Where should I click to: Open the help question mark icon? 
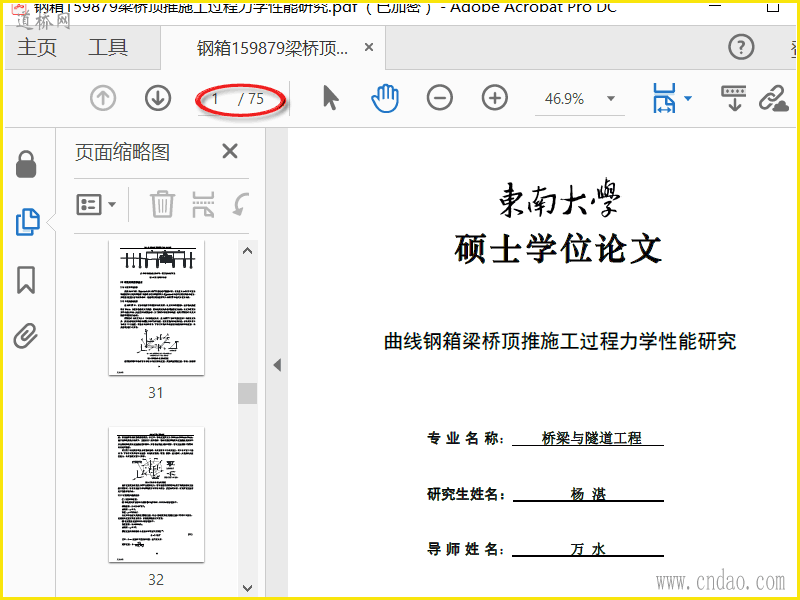pyautogui.click(x=741, y=47)
